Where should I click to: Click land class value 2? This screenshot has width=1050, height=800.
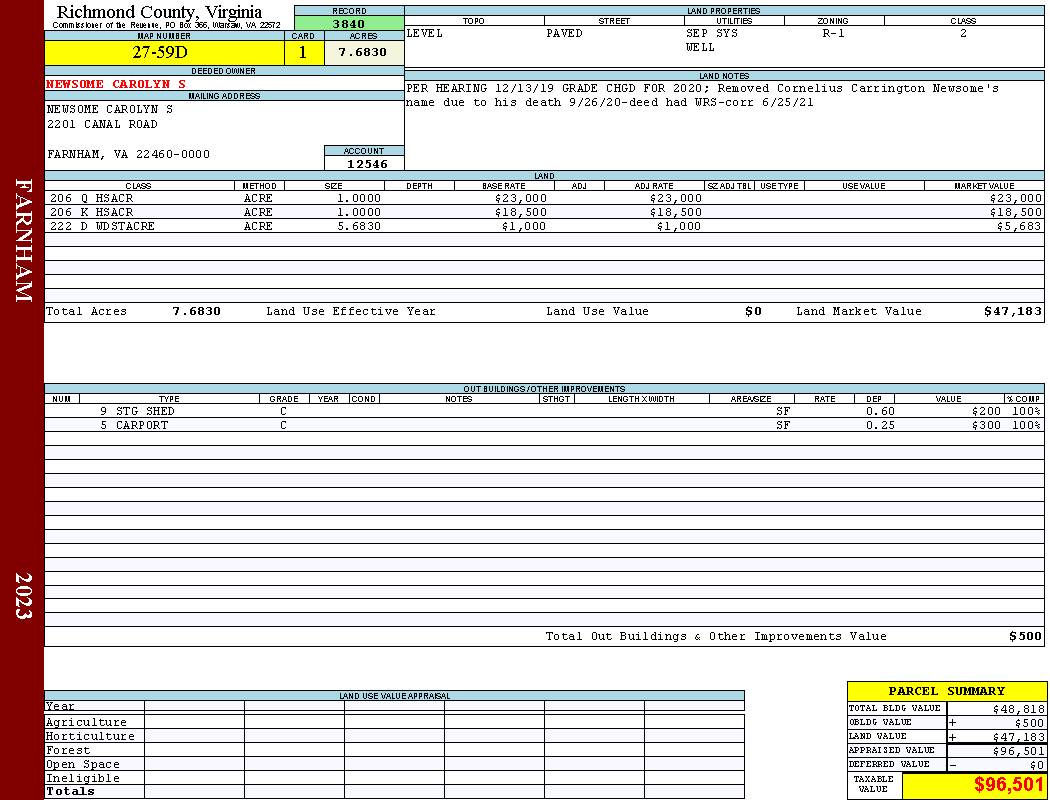963,33
